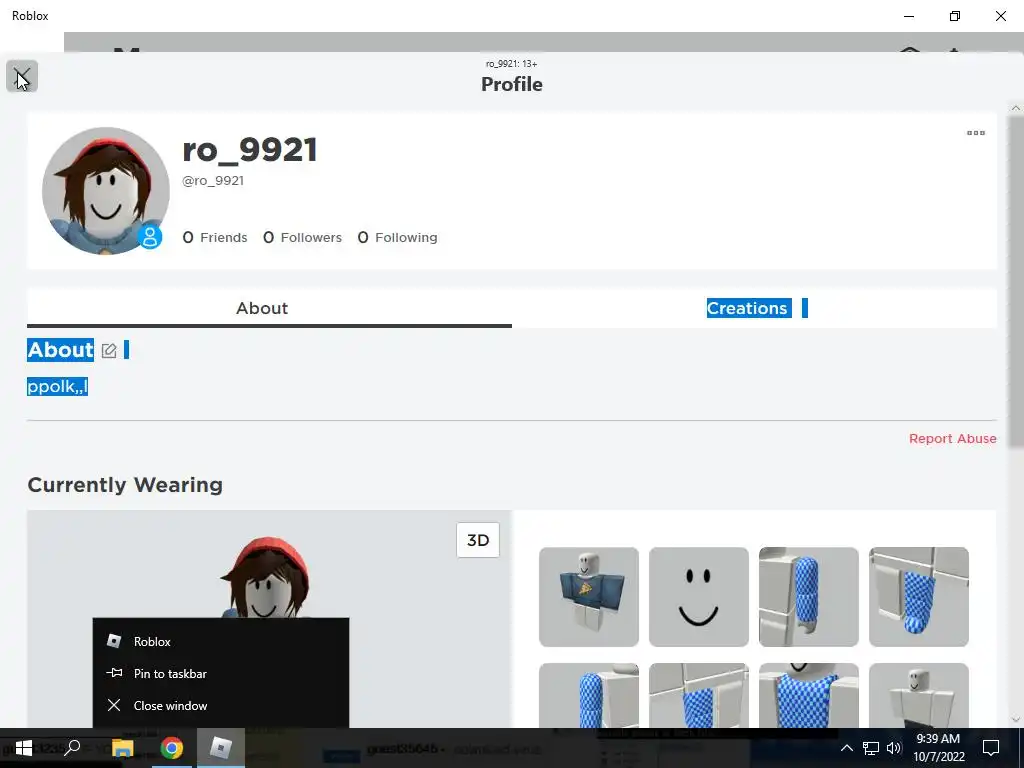Viewport: 1024px width, 768px height.
Task: Switch to the Creations tab
Action: pyautogui.click(x=754, y=308)
